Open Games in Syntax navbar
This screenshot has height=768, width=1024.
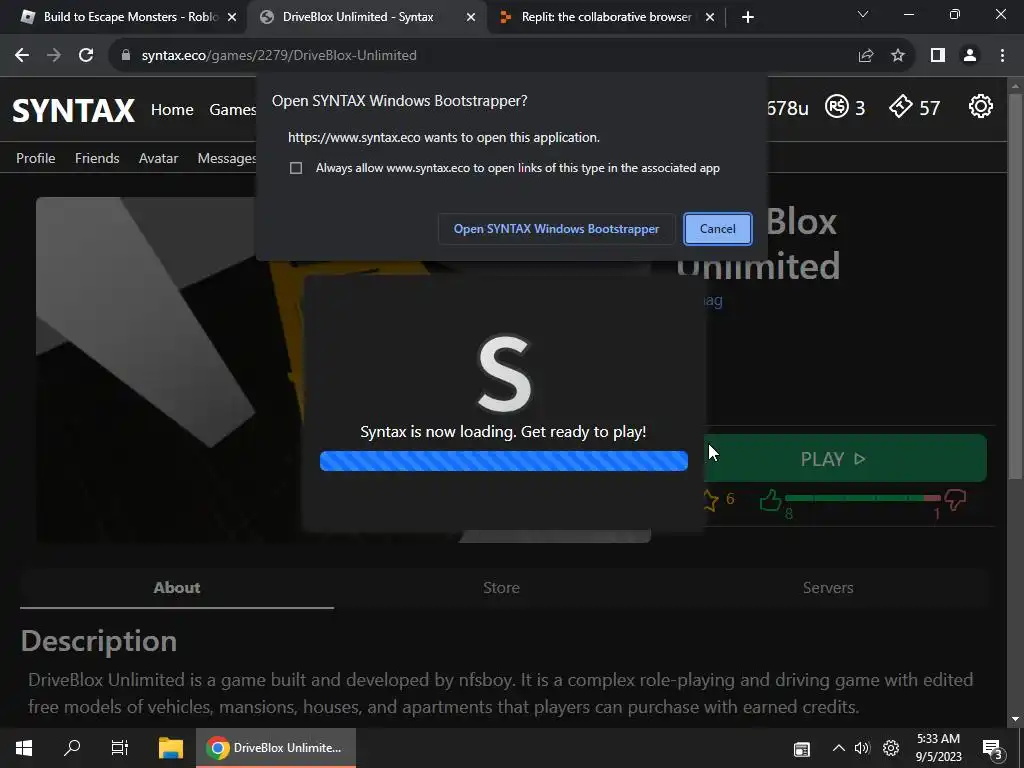pyautogui.click(x=232, y=110)
